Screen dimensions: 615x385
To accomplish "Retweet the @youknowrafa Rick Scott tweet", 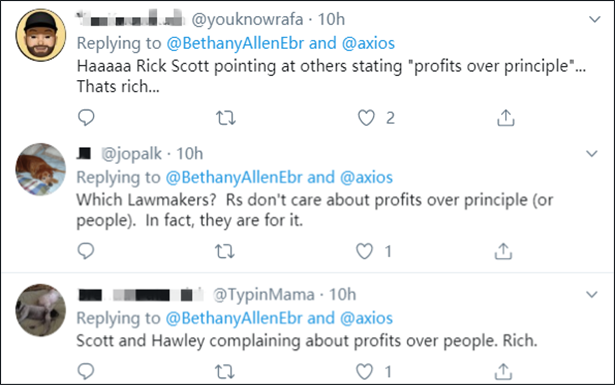I will pos(226,118).
